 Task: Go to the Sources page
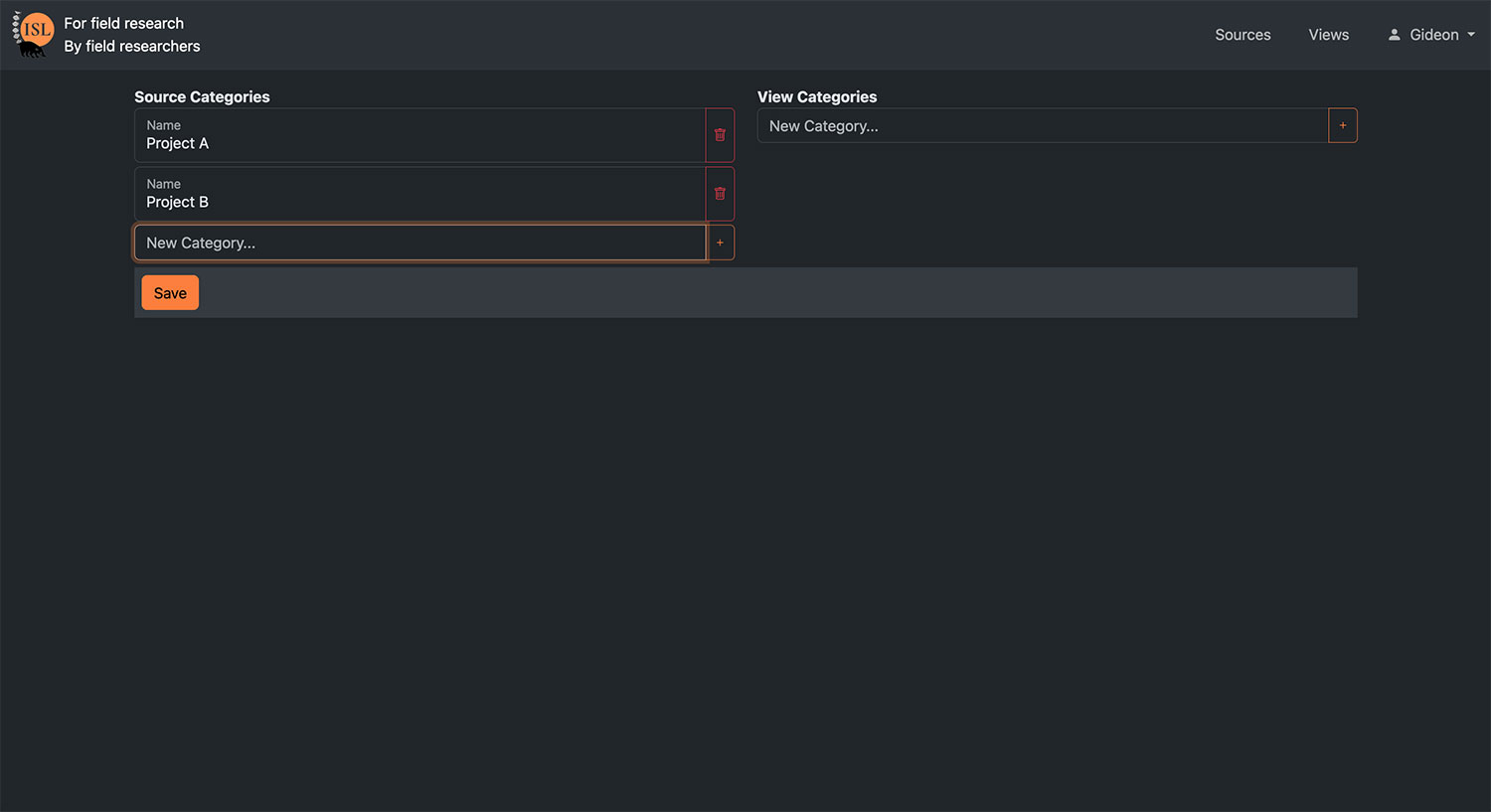point(1242,35)
